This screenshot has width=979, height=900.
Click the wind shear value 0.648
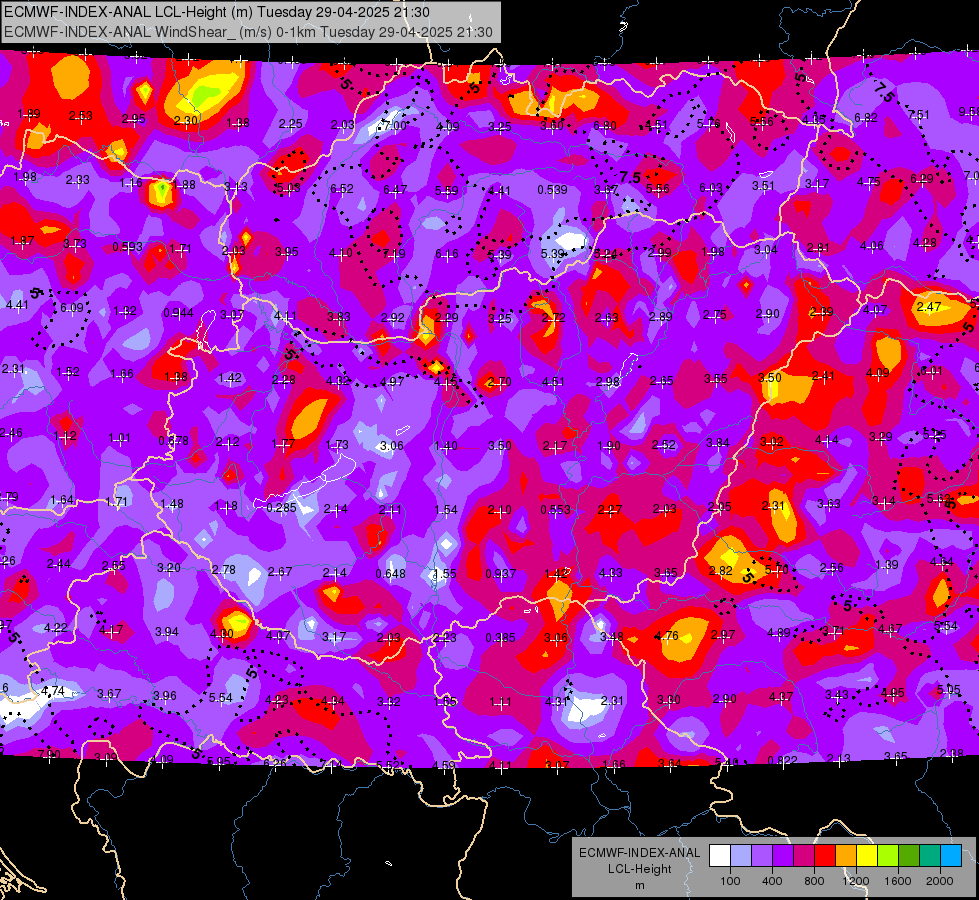click(x=390, y=573)
